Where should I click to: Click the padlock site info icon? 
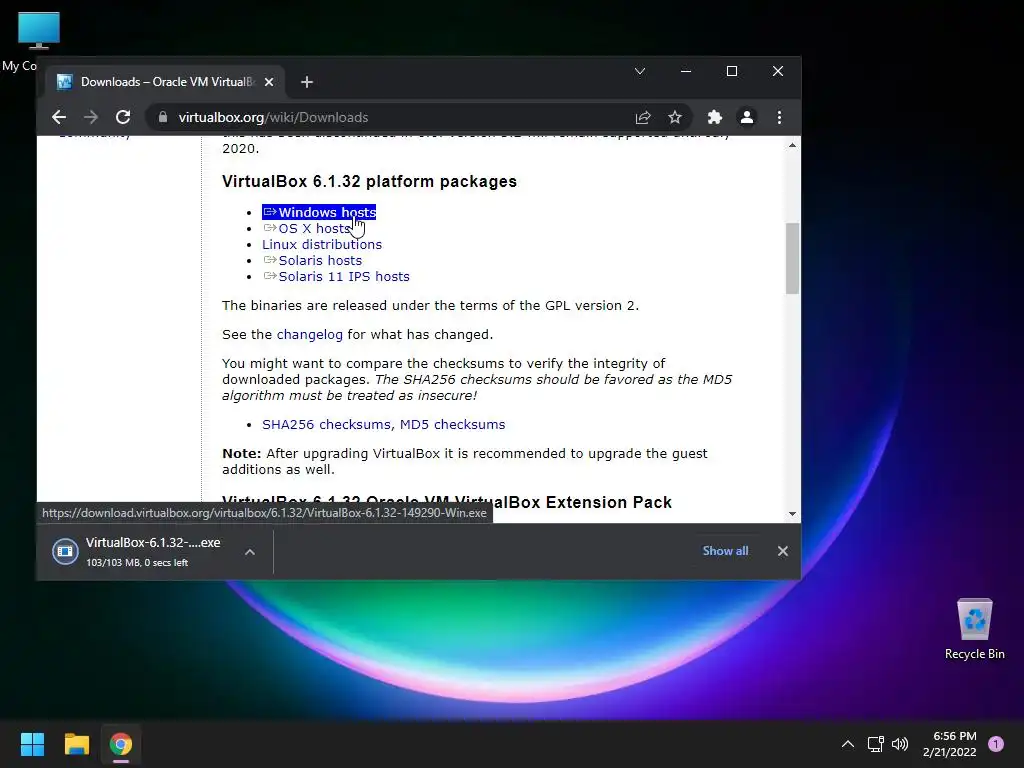pyautogui.click(x=163, y=118)
